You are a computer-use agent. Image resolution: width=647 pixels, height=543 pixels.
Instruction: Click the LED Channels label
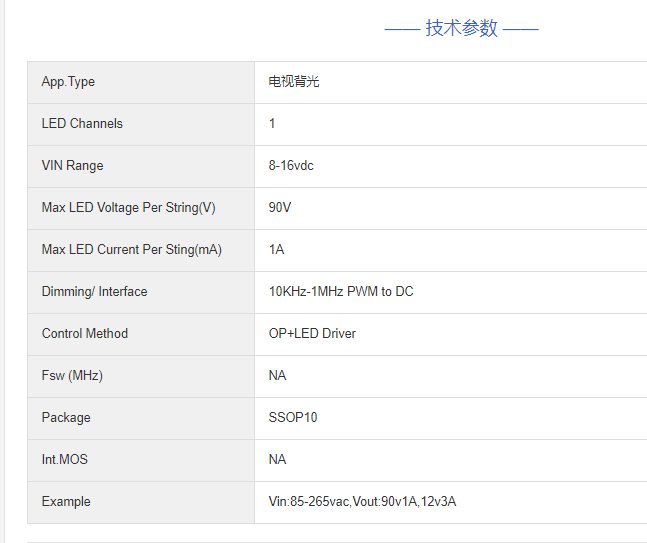82,124
